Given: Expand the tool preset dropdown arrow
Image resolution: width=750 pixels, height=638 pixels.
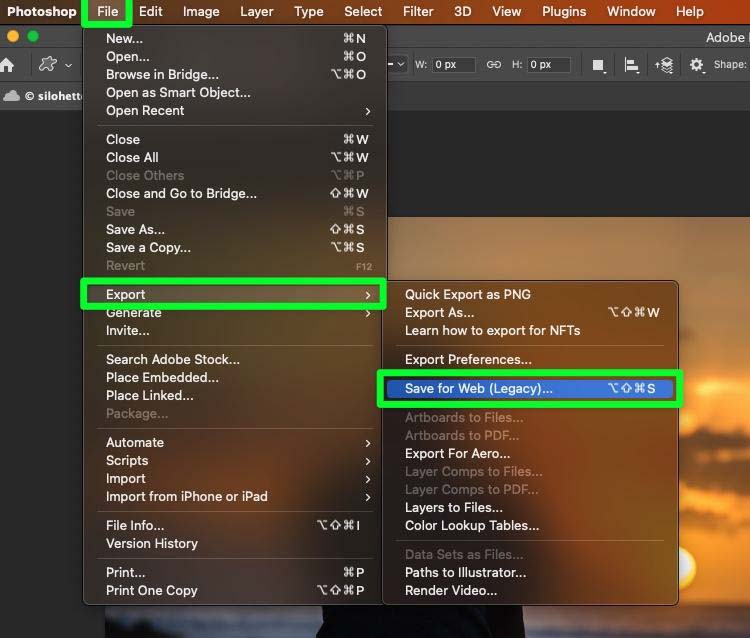Looking at the screenshot, I should click(68, 65).
